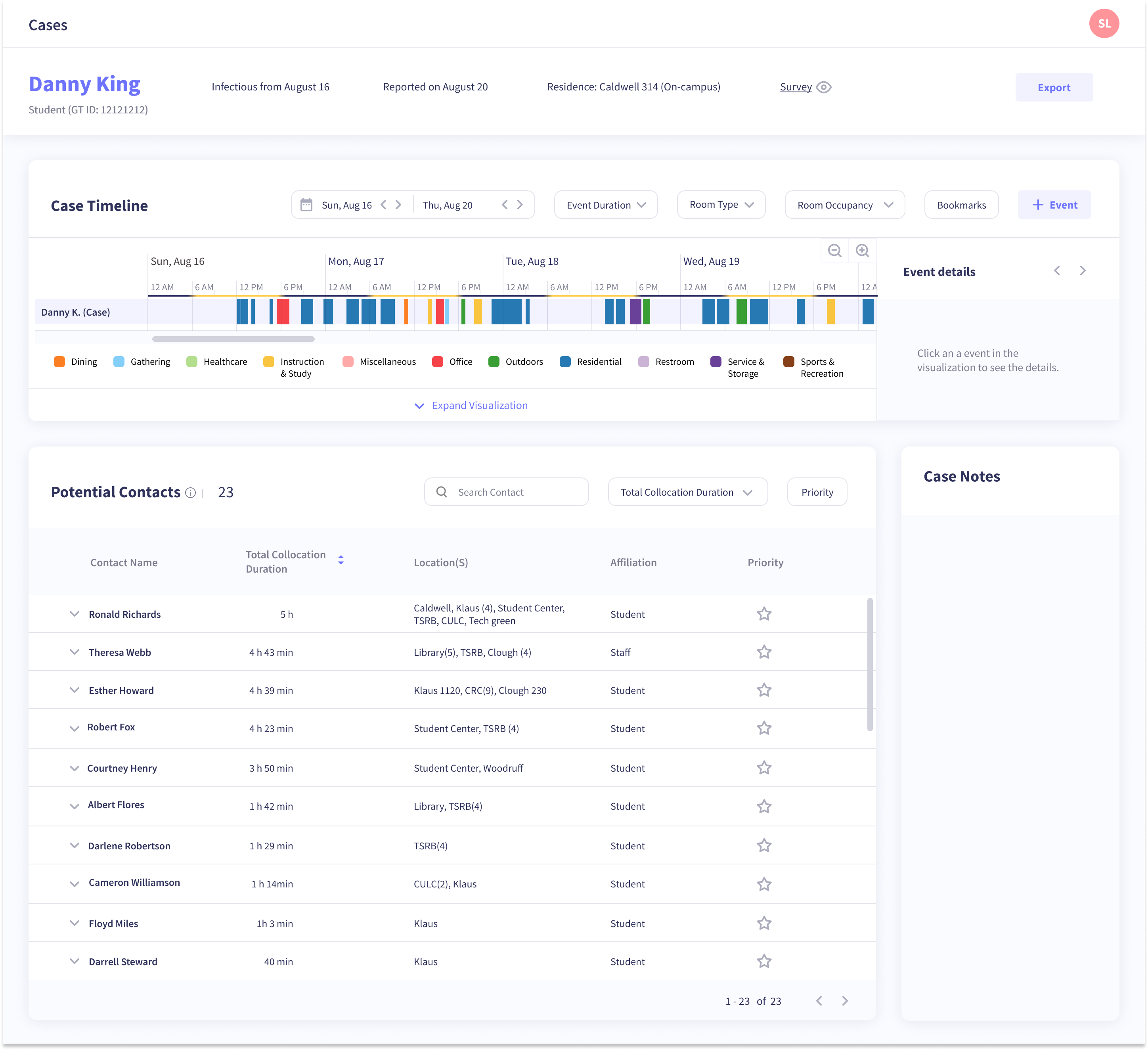This screenshot has width=1148, height=1050.
Task: Open the Room Type dropdown
Action: click(720, 205)
